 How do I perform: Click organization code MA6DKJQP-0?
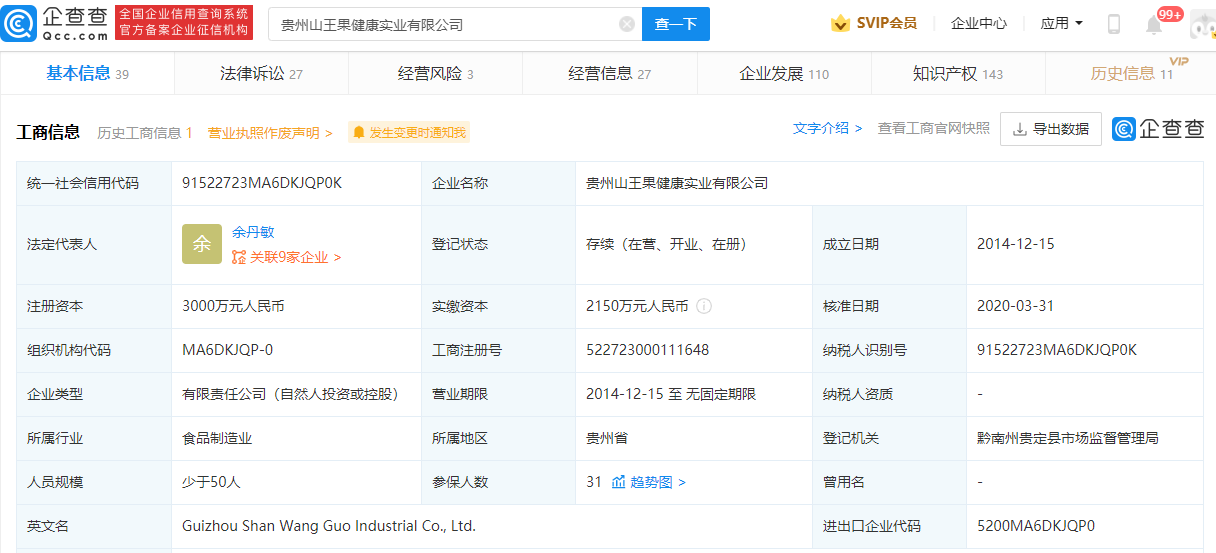228,350
